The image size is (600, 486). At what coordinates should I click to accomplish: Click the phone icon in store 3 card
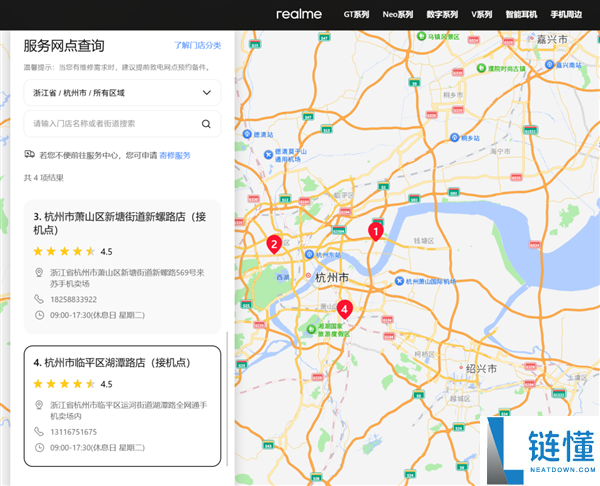39,298
